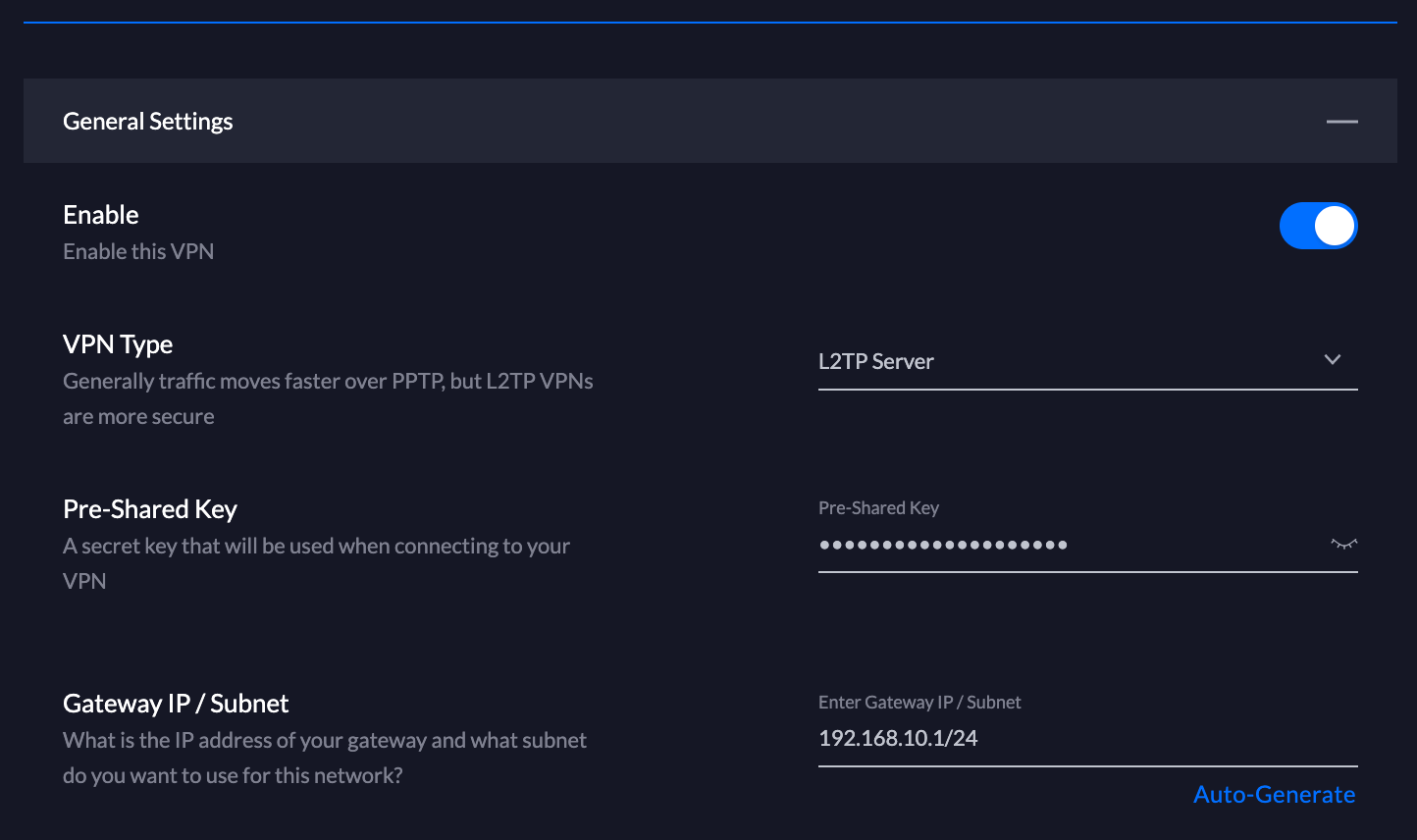The image size is (1417, 840).
Task: Focus the masked Pre-Shared Key password field
Action: click(x=1060, y=545)
